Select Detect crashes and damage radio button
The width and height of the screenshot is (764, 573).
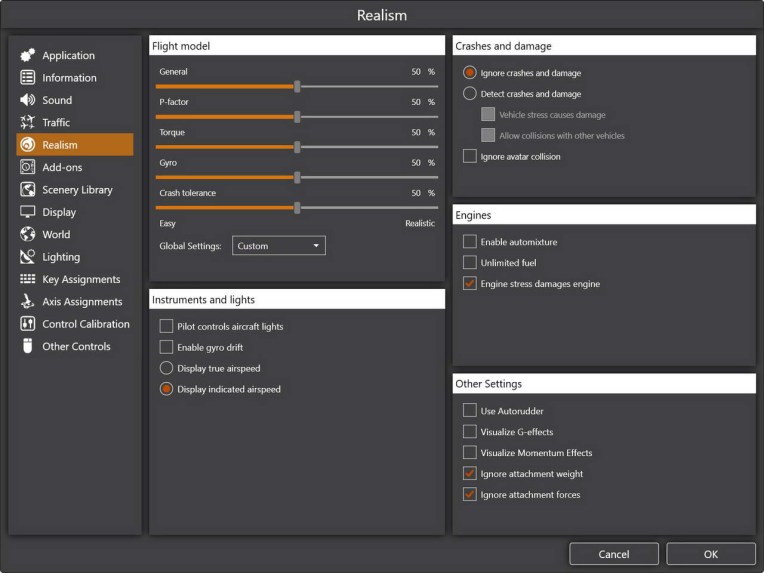pos(470,94)
